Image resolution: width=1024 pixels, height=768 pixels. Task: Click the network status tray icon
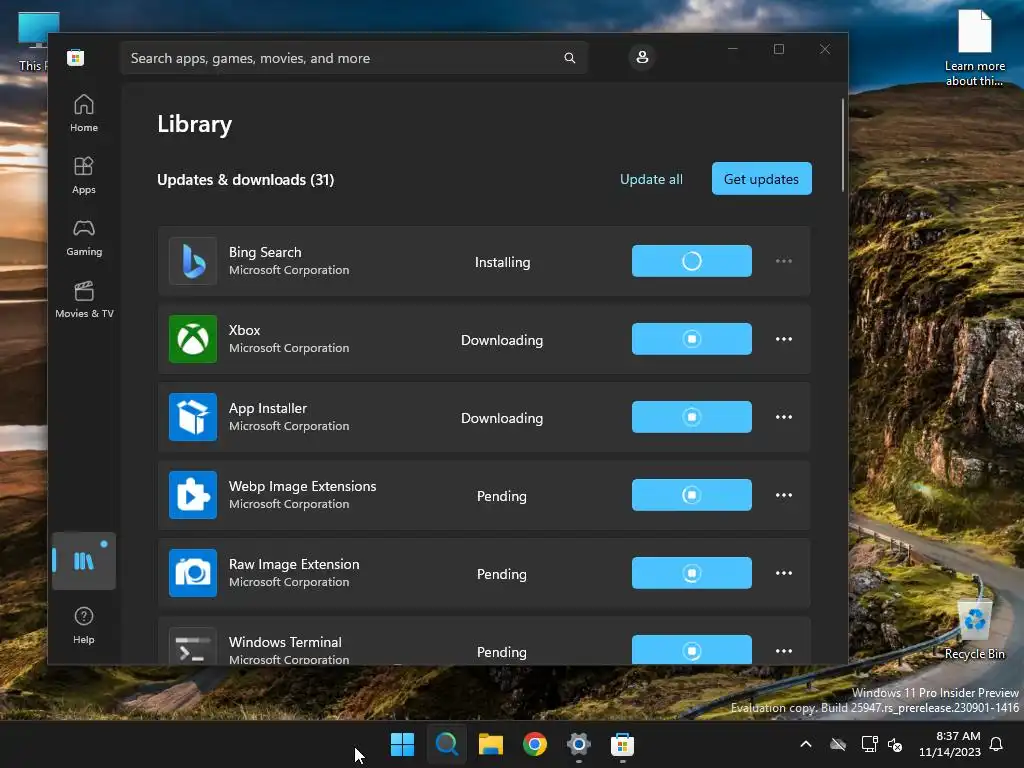(x=869, y=744)
